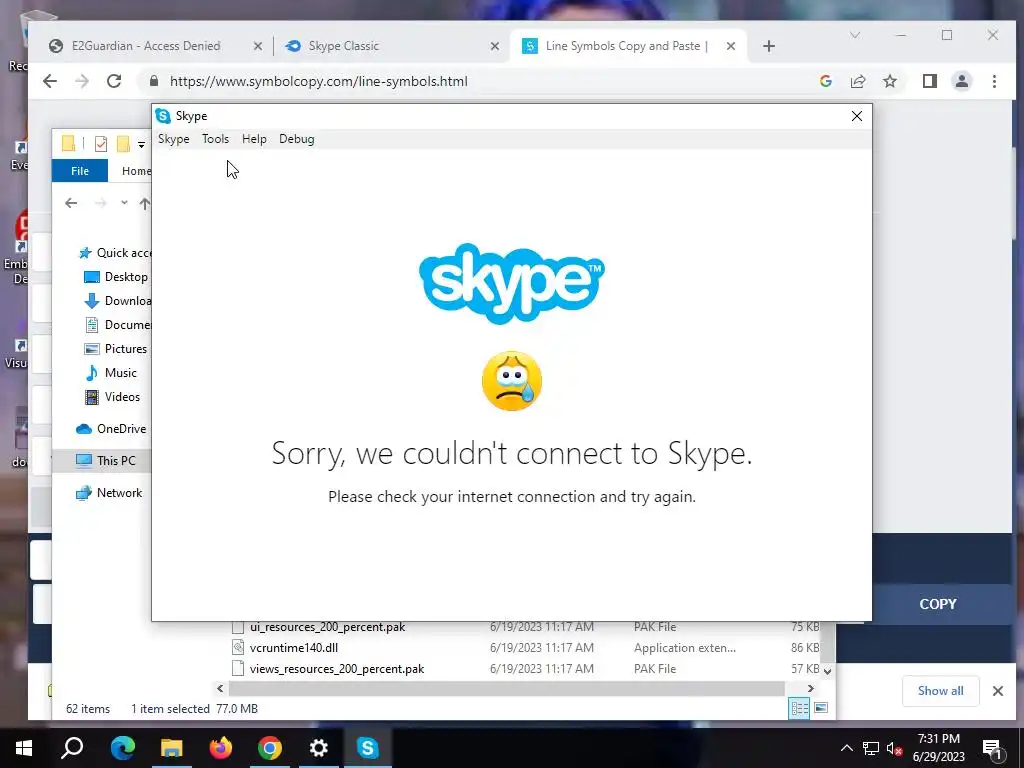Open Windows taskbar search
The image size is (1024, 768).
(72, 748)
